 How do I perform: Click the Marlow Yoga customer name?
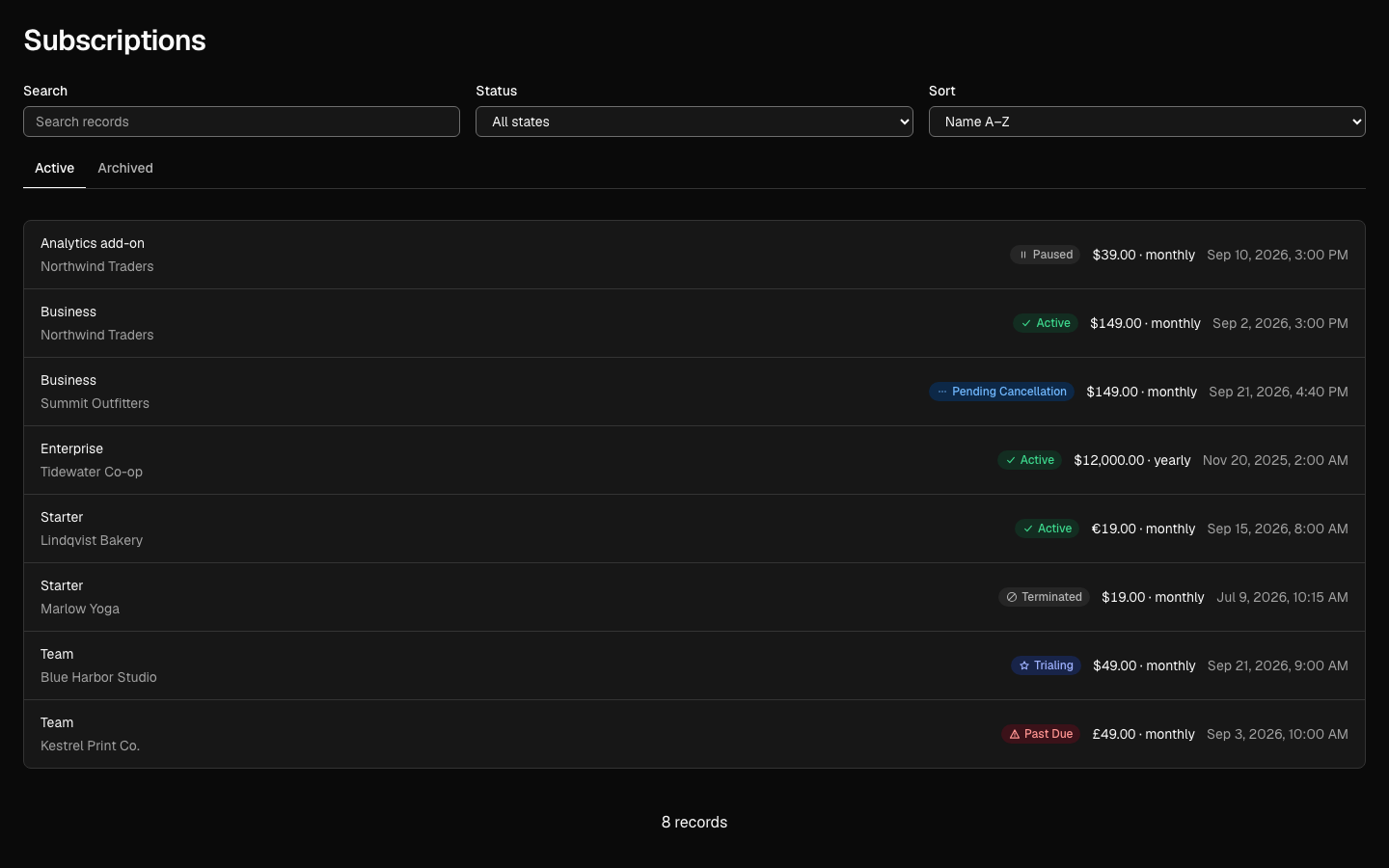(x=80, y=609)
